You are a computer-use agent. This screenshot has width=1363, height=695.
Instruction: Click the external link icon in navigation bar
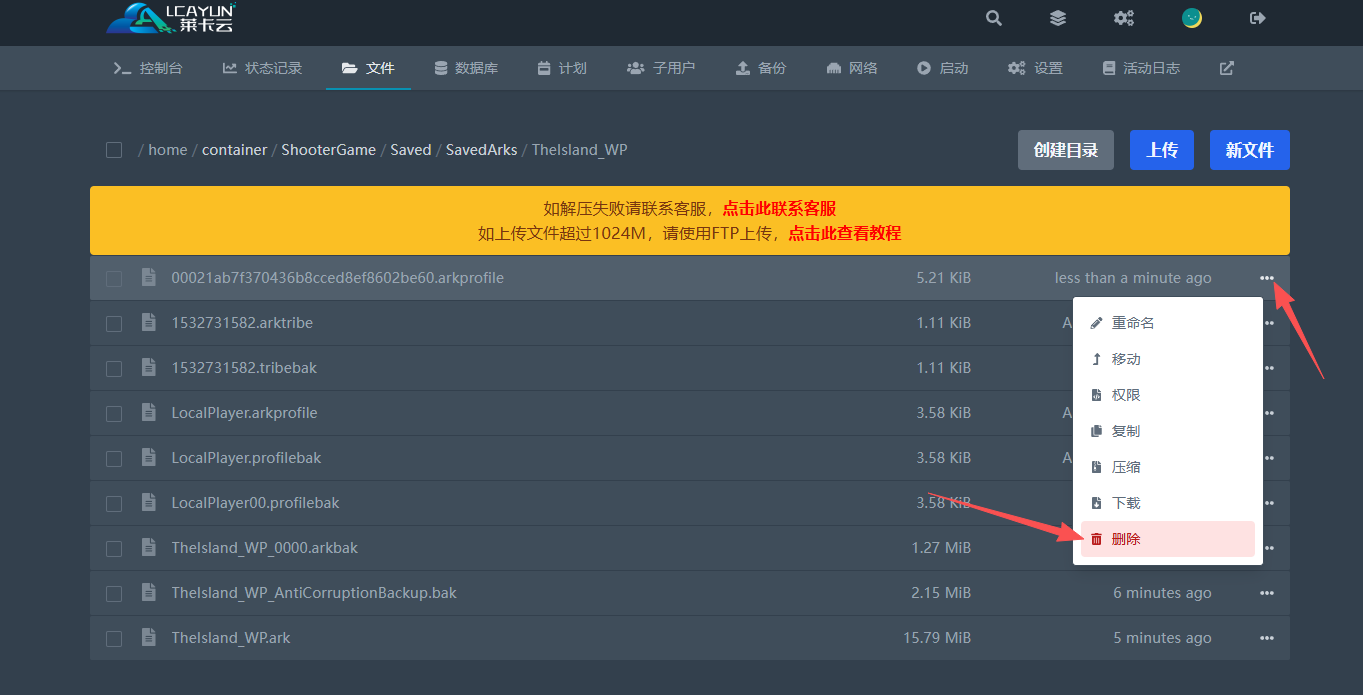(x=1227, y=68)
